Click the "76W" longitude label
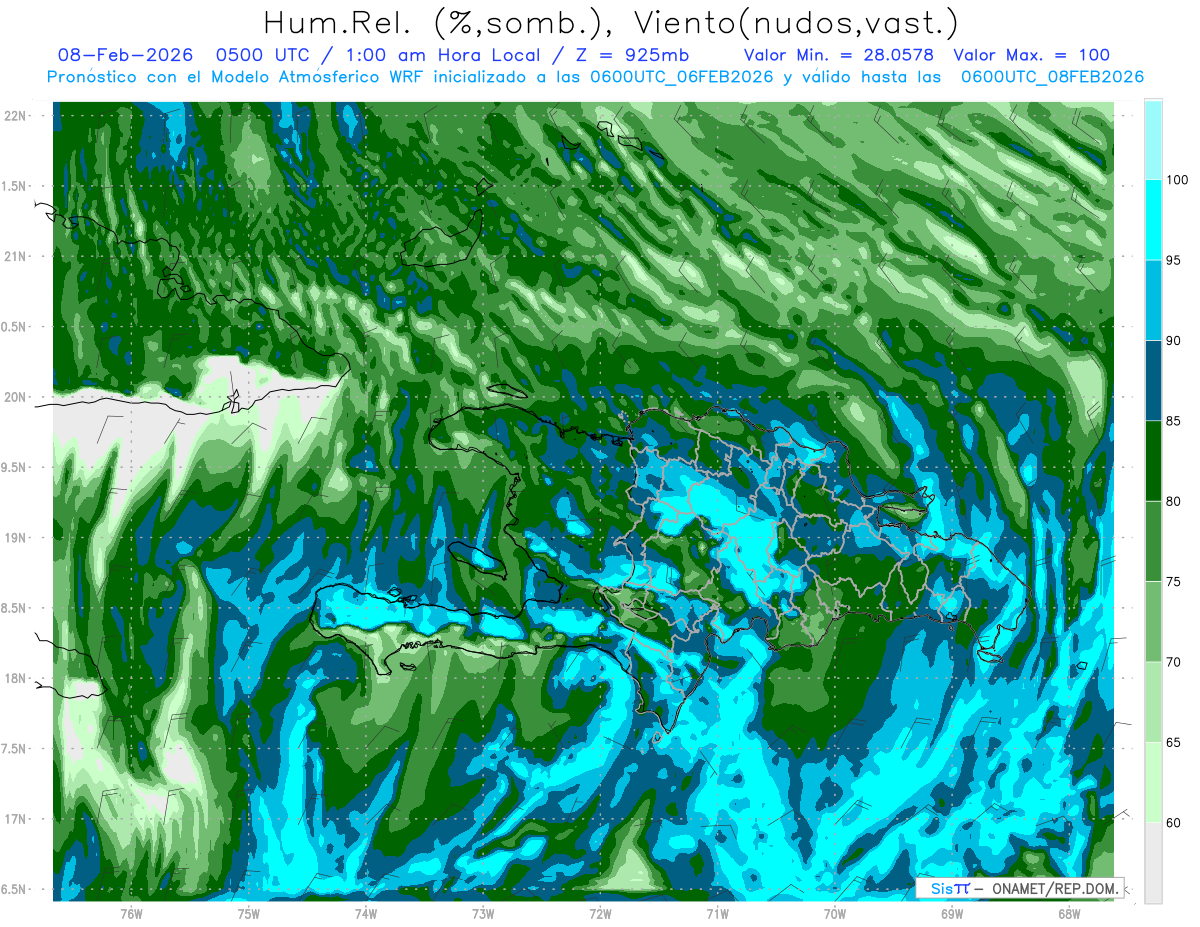 (x=131, y=913)
